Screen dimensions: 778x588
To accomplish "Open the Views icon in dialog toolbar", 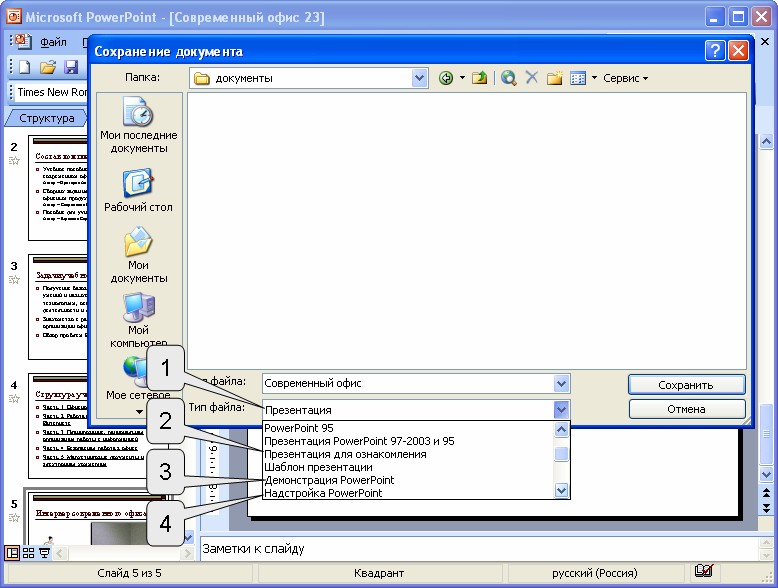I will (x=578, y=78).
